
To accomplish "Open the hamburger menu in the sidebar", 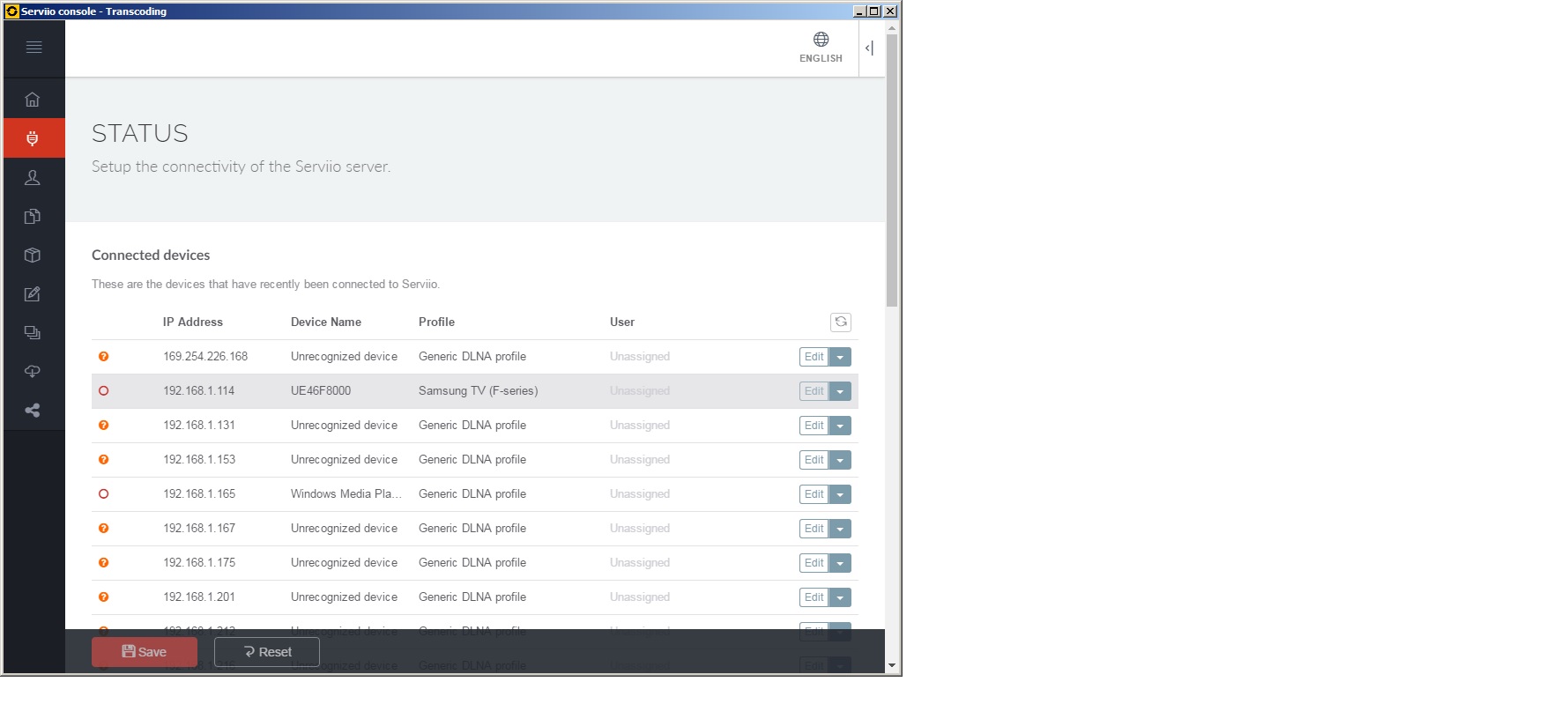I will pyautogui.click(x=33, y=48).
